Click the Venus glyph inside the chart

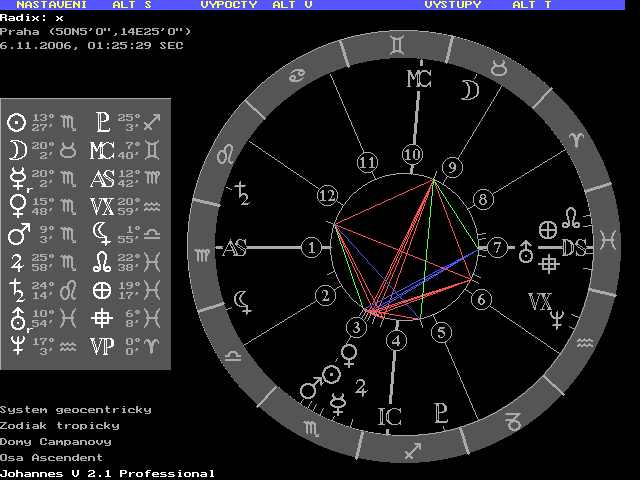(x=350, y=353)
